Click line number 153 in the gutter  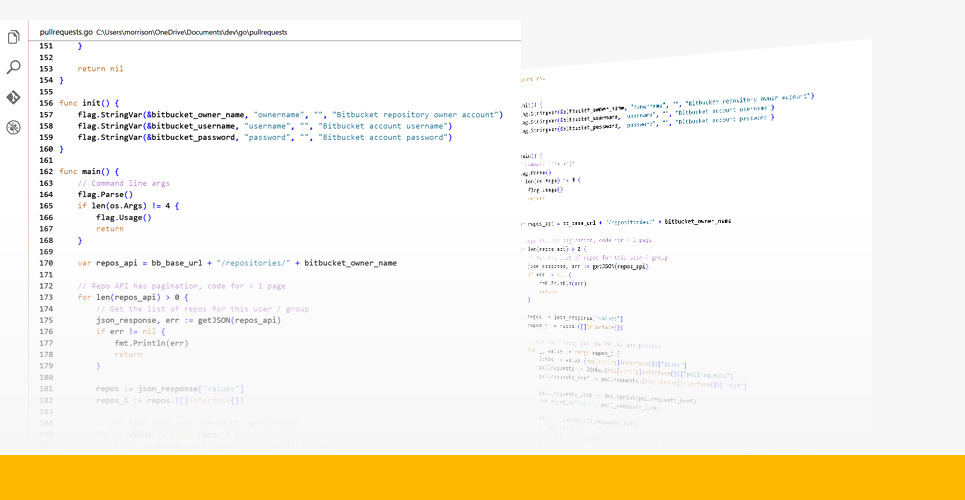pos(46,68)
